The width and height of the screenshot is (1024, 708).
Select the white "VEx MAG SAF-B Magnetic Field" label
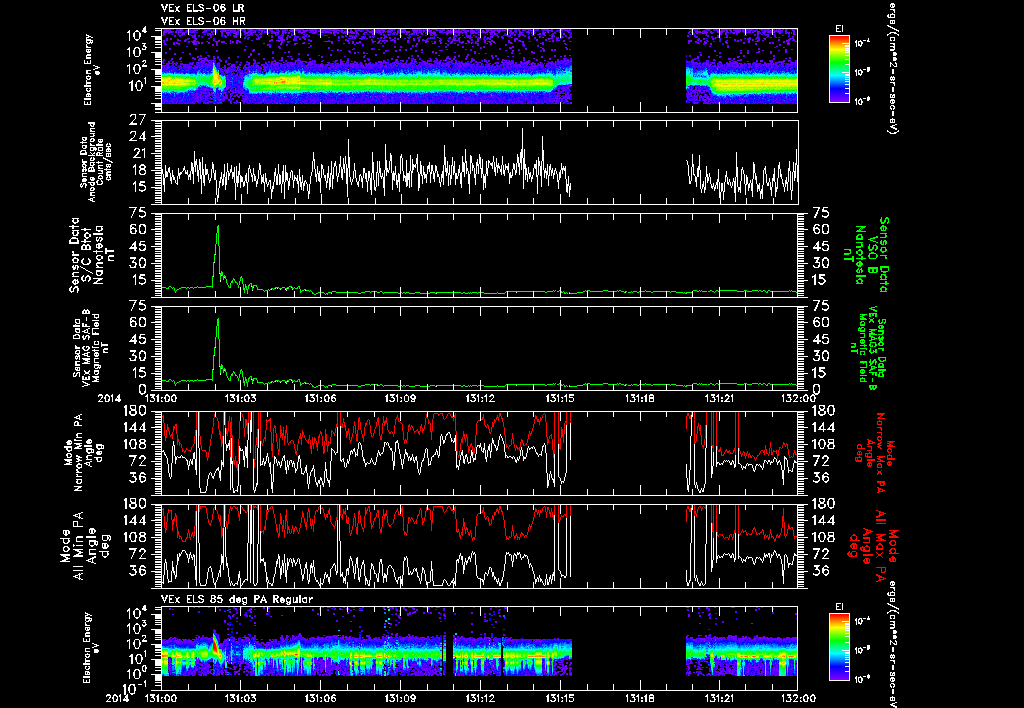91,347
